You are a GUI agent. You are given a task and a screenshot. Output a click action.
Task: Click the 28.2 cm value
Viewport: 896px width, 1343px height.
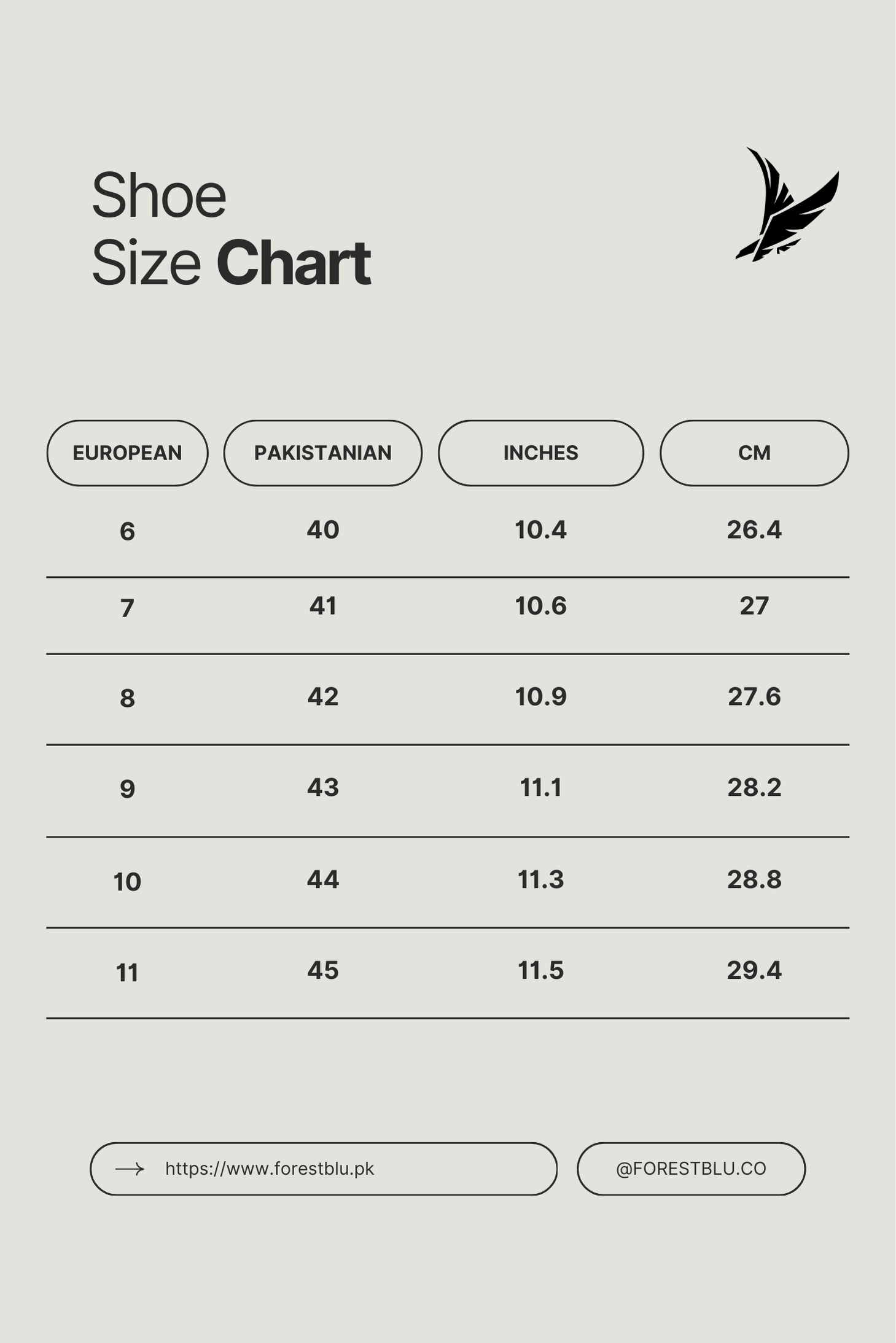click(754, 788)
